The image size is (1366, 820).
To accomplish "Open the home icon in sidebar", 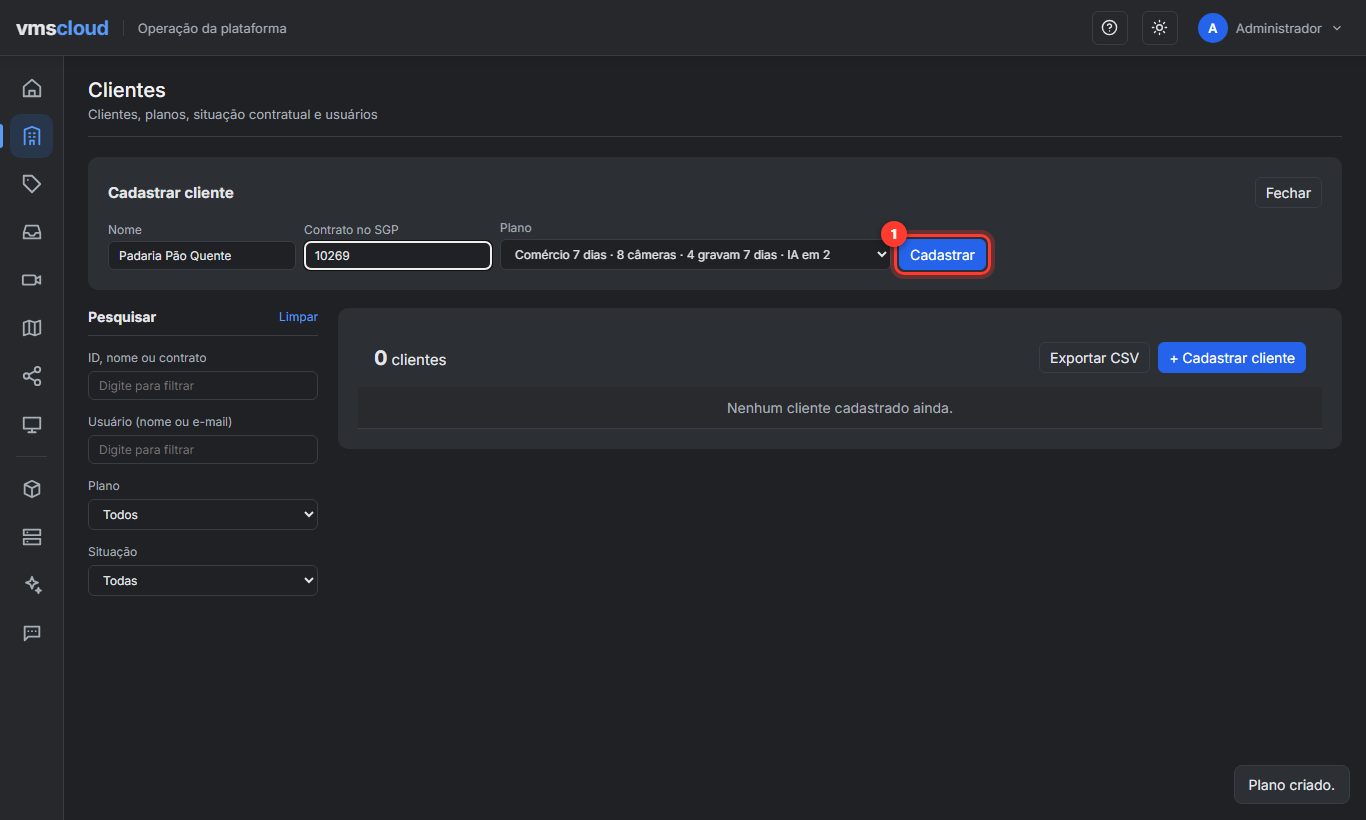I will (32, 88).
